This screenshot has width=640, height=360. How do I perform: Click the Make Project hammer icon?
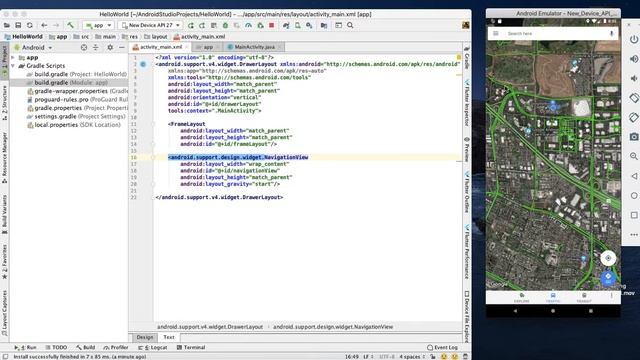[x=70, y=25]
